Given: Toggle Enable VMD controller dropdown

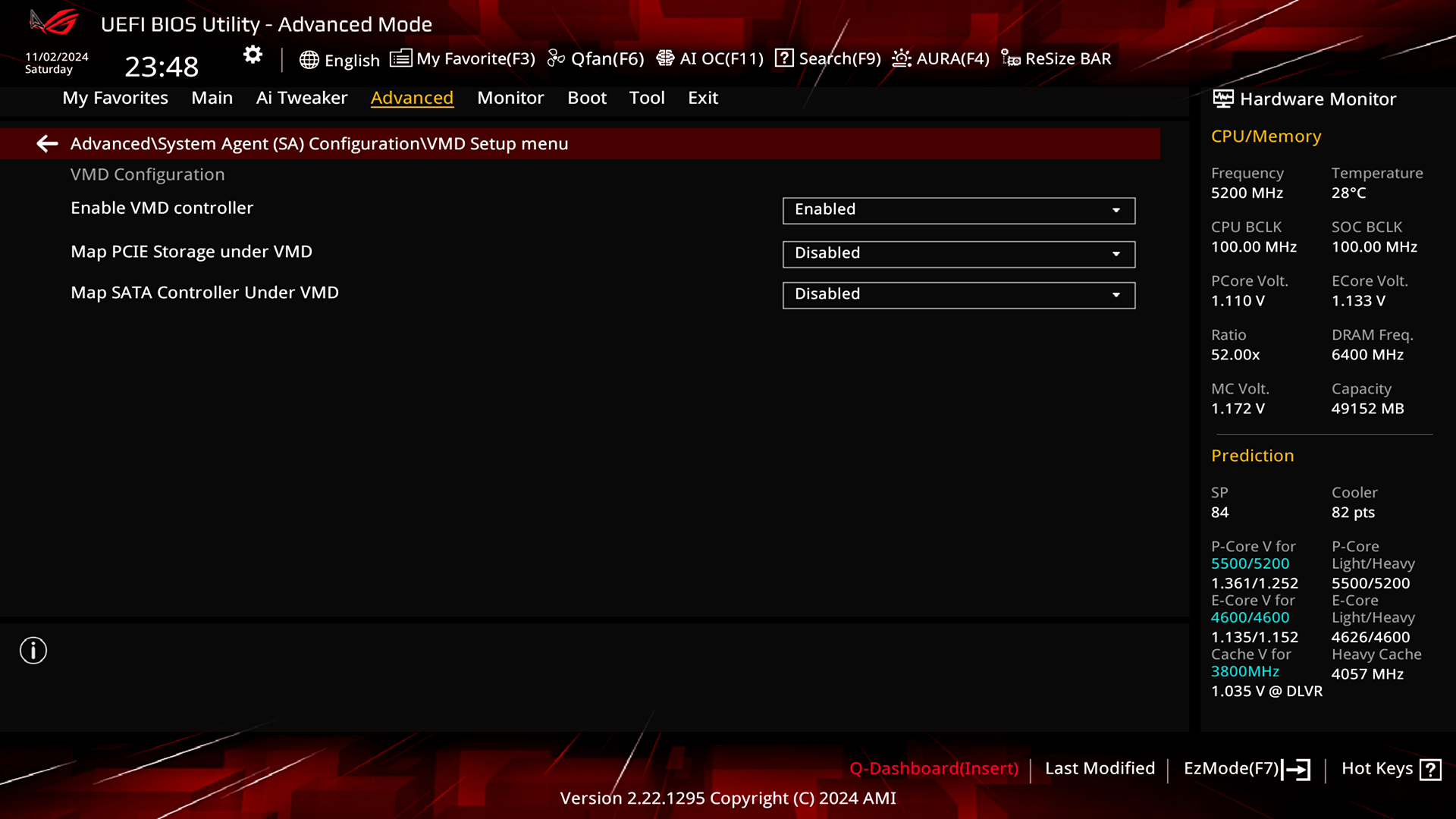Looking at the screenshot, I should [x=958, y=209].
